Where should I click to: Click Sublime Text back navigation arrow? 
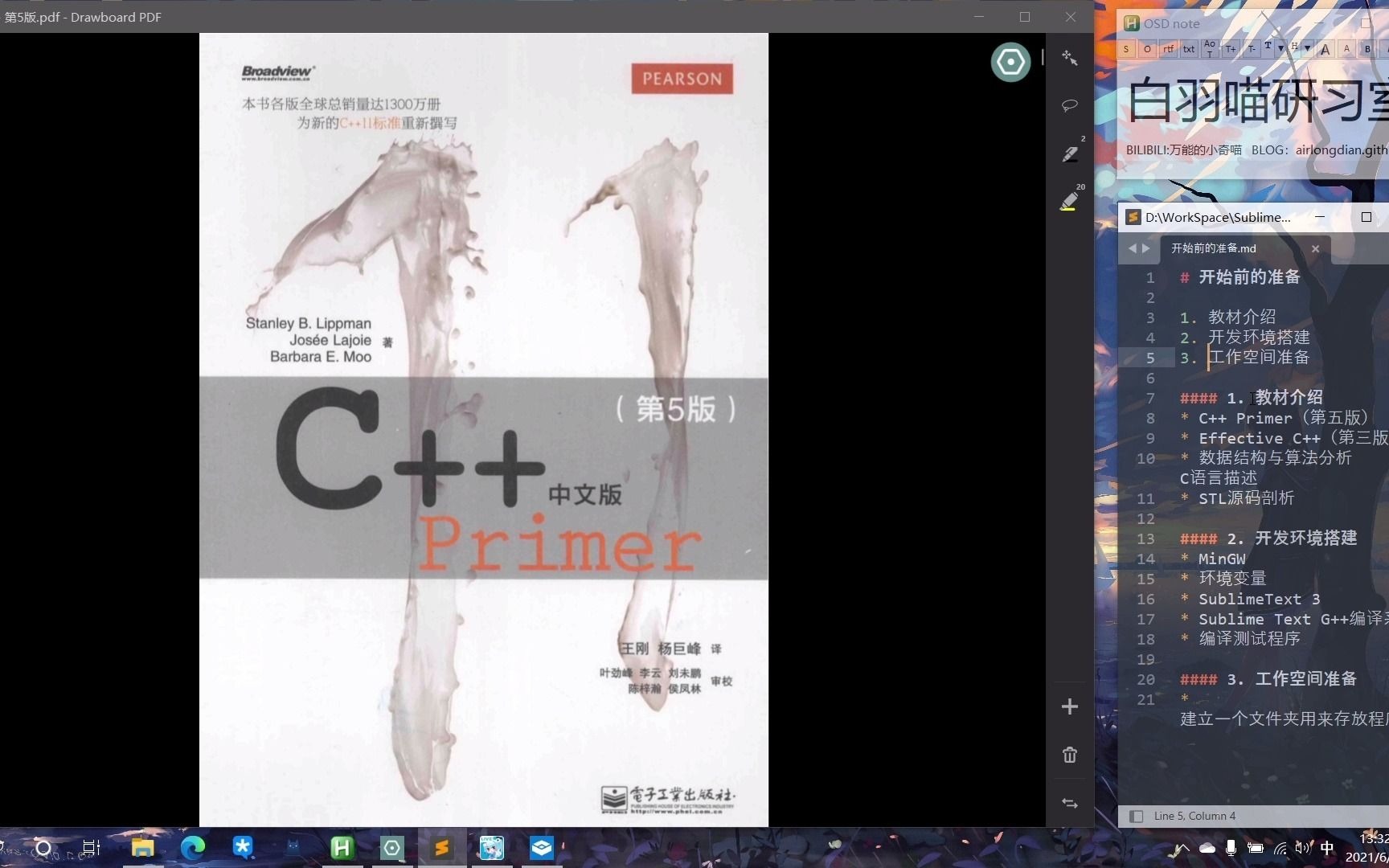coord(1132,248)
